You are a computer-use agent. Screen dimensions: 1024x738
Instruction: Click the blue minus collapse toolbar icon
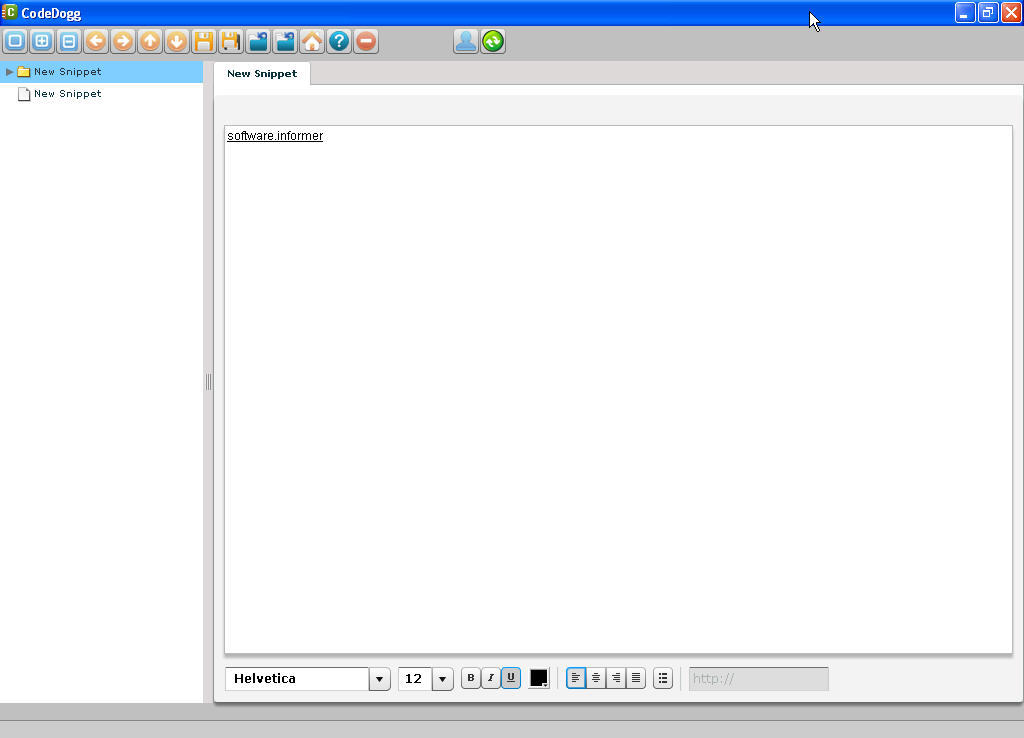(x=69, y=42)
